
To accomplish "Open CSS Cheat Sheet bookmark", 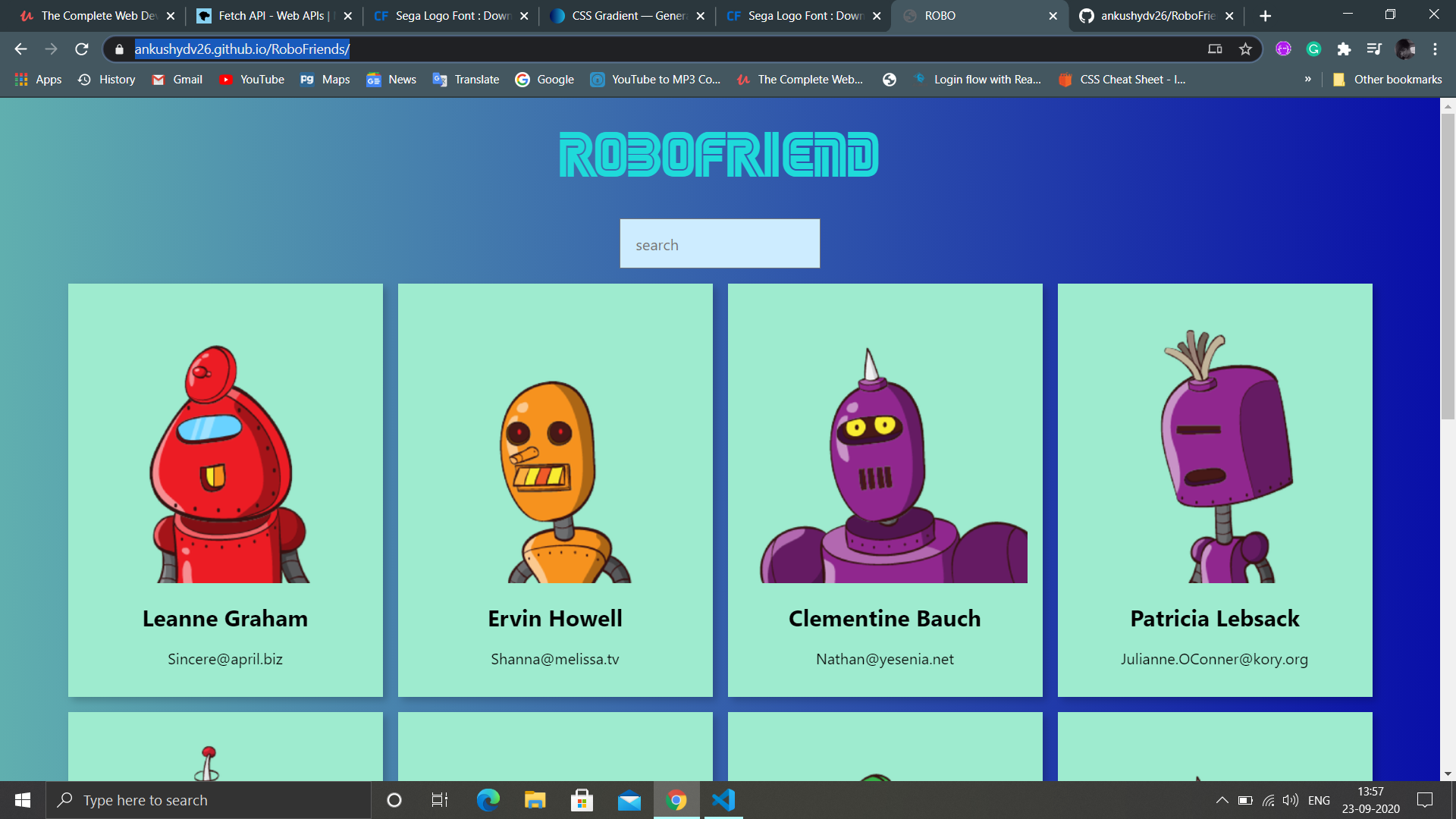I will pyautogui.click(x=1122, y=80).
